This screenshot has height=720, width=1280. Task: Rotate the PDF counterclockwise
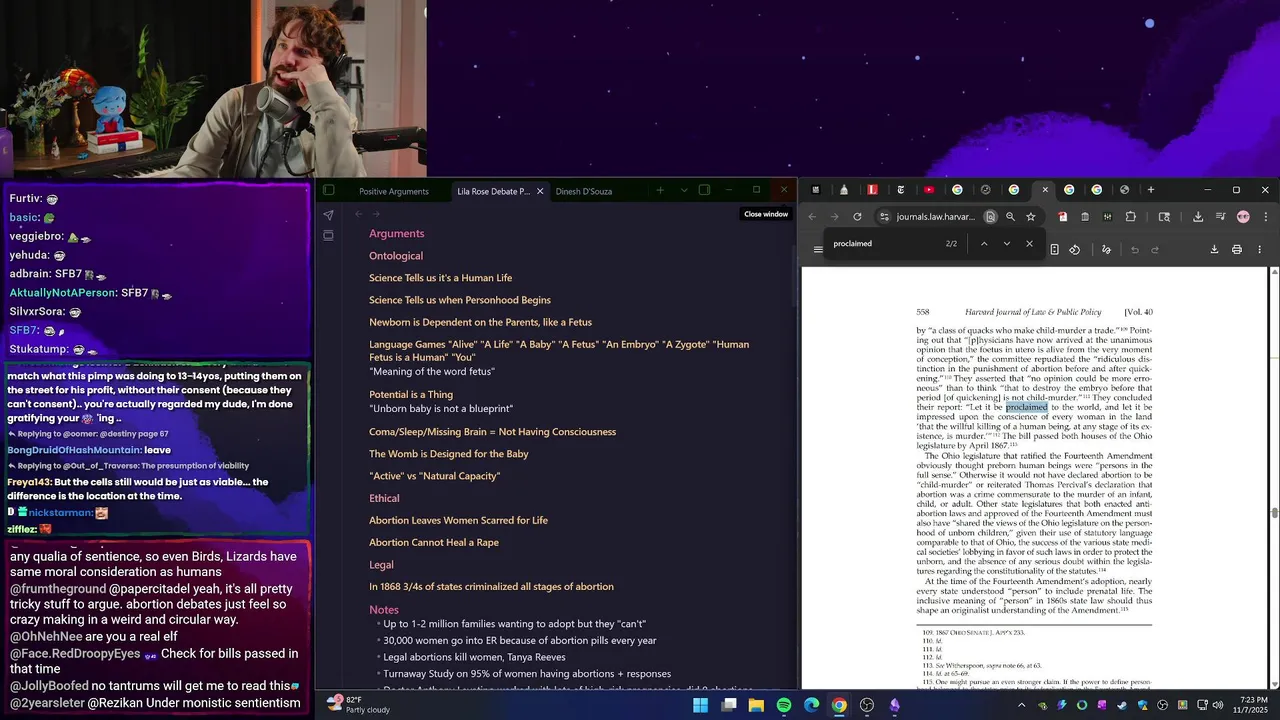(1075, 249)
